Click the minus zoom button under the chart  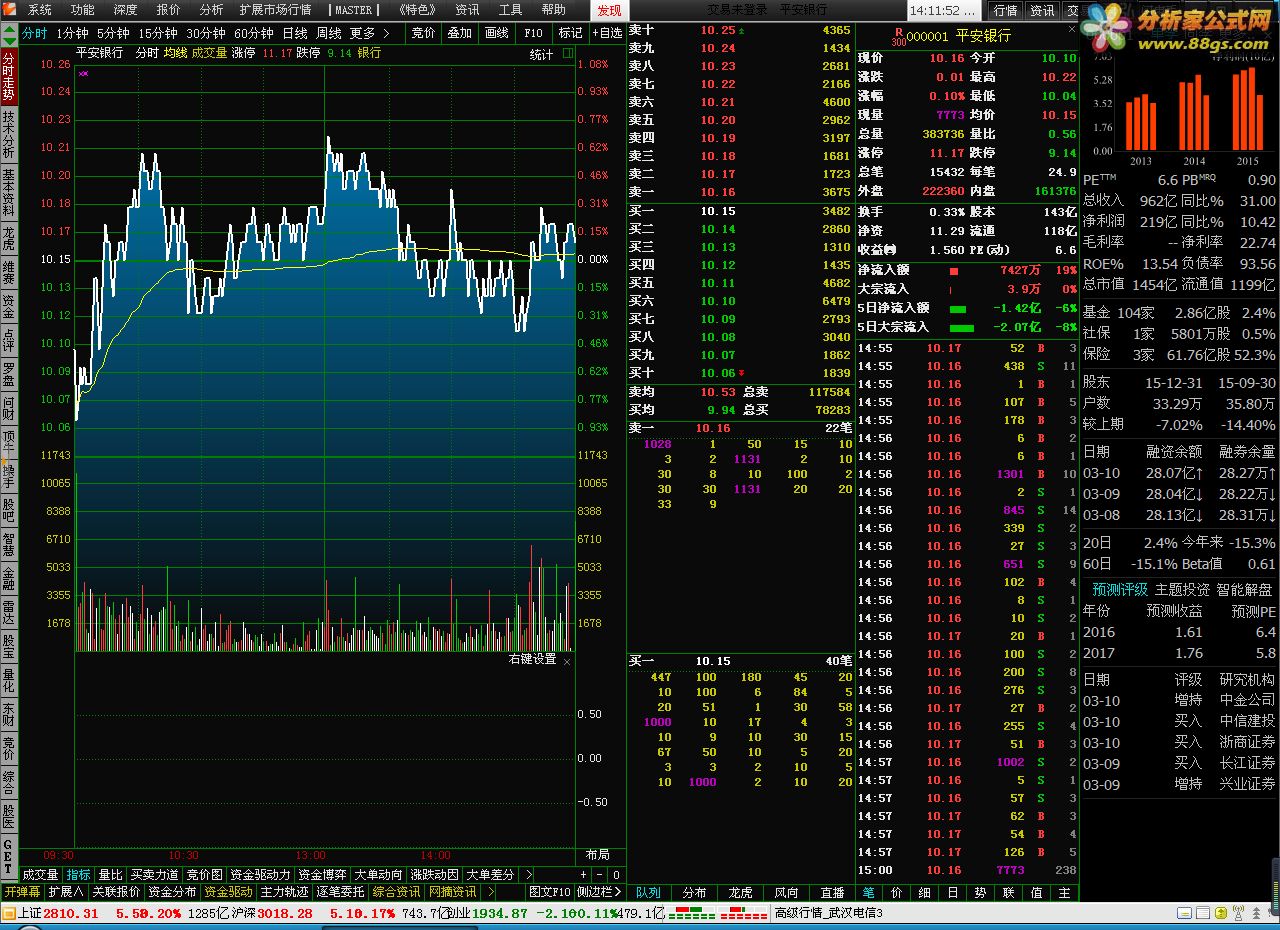600,875
